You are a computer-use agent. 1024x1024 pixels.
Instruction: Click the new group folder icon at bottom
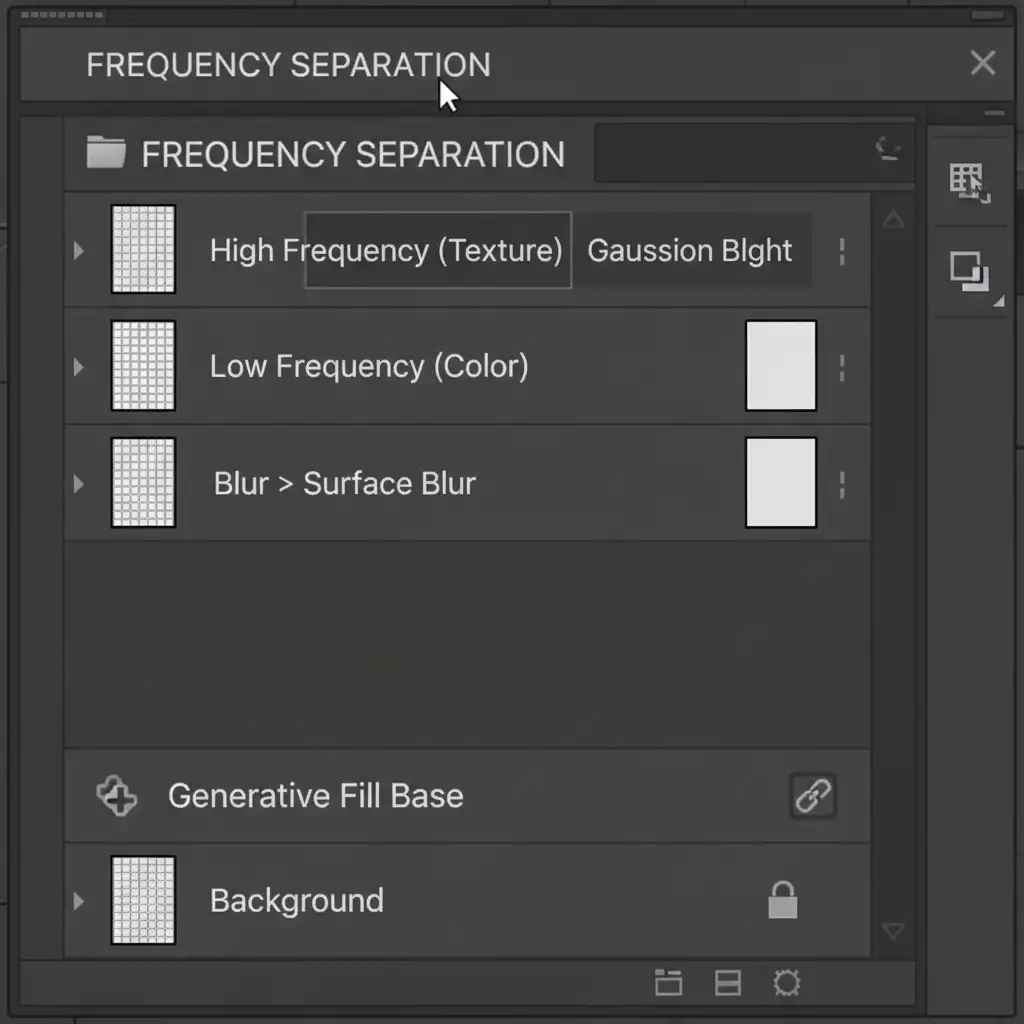tap(668, 984)
